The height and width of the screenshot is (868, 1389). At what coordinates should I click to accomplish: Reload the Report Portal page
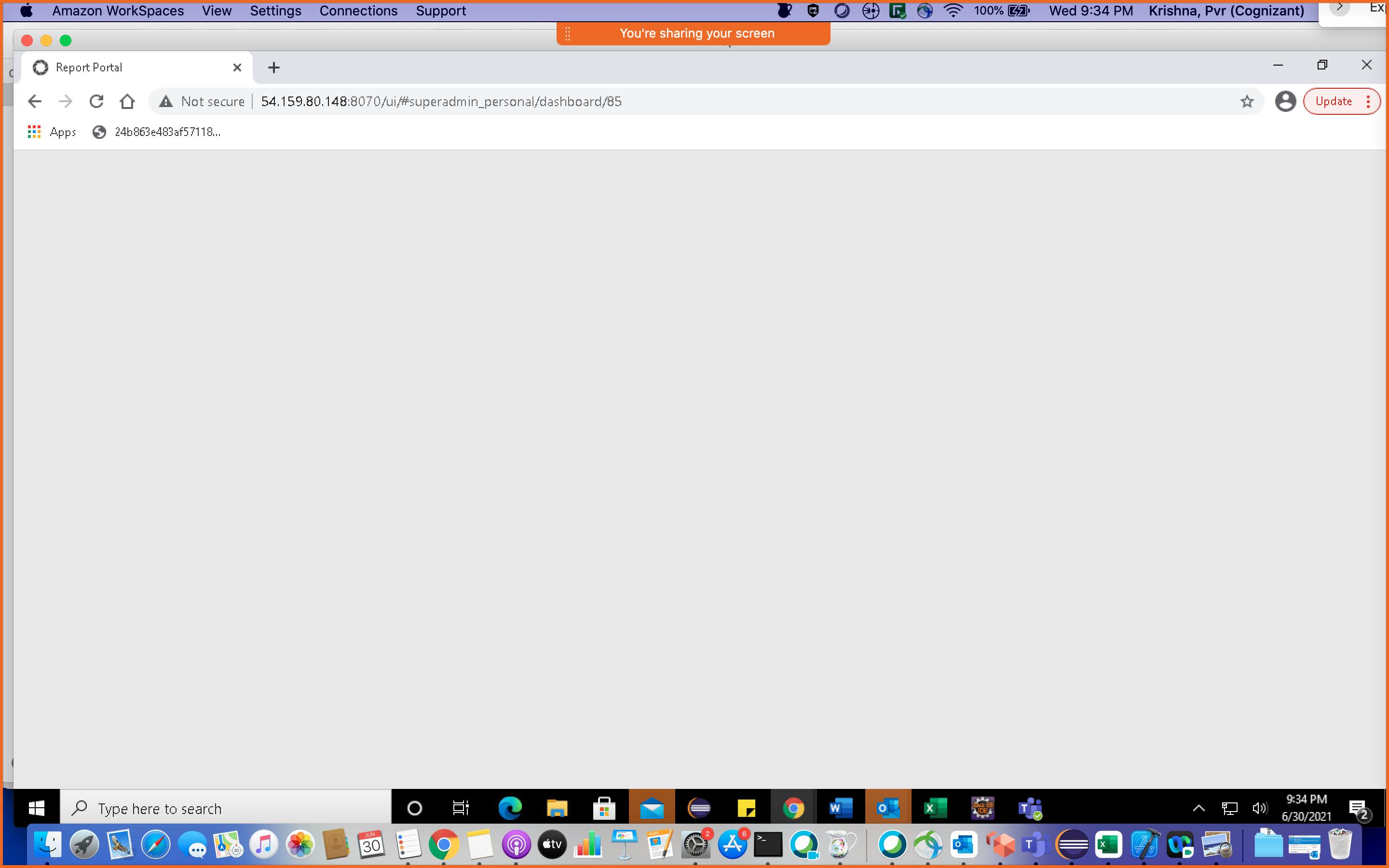(96, 101)
